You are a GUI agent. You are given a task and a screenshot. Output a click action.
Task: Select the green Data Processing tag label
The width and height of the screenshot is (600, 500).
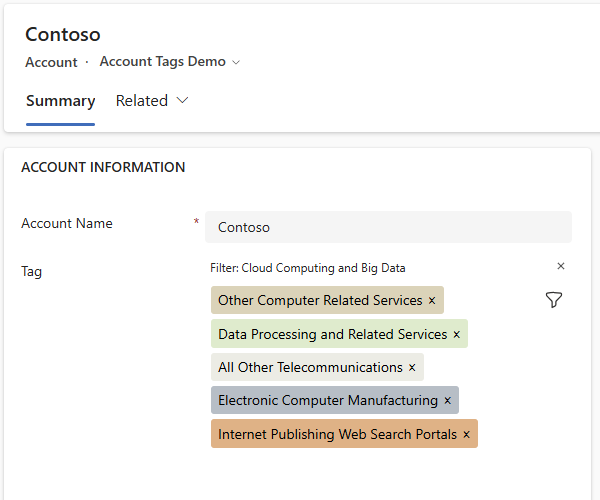332,335
